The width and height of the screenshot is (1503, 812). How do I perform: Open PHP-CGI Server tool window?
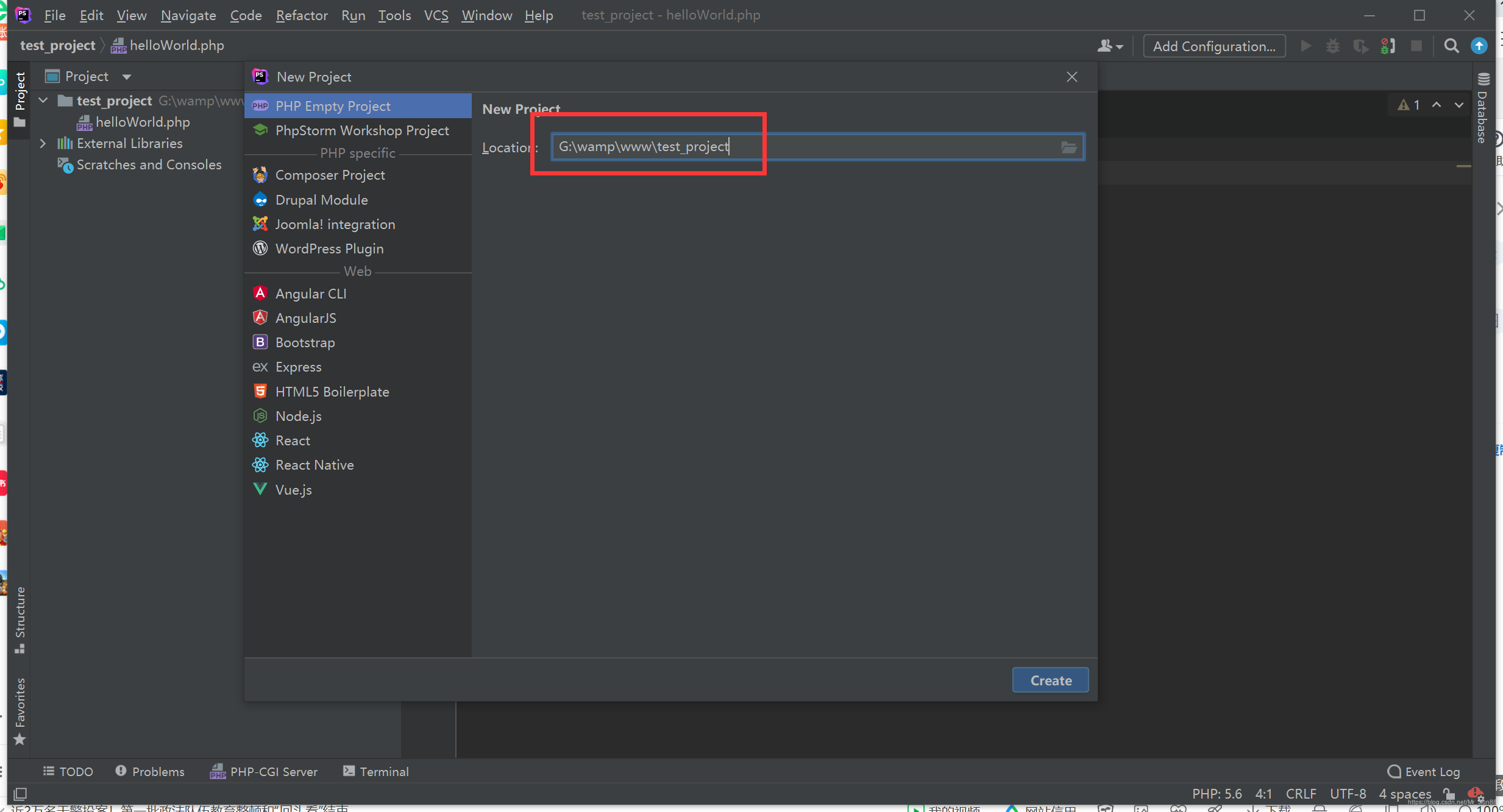point(264,771)
